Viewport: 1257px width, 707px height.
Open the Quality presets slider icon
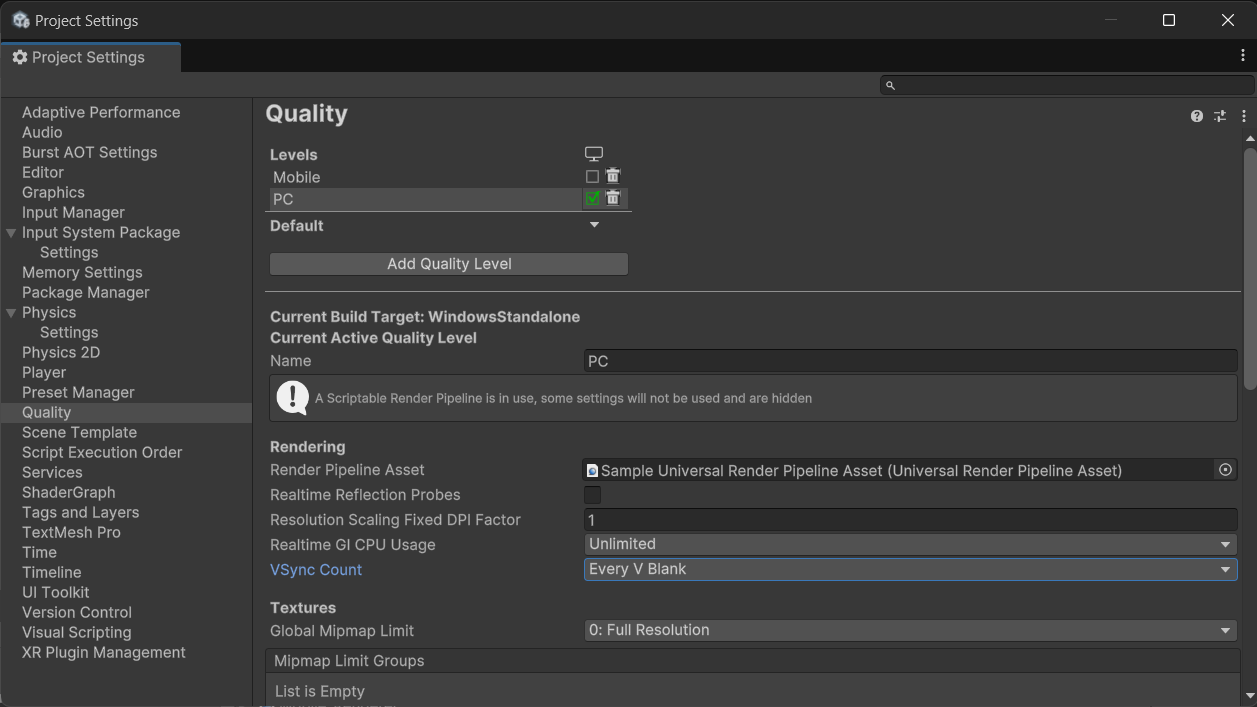pyautogui.click(x=1220, y=116)
